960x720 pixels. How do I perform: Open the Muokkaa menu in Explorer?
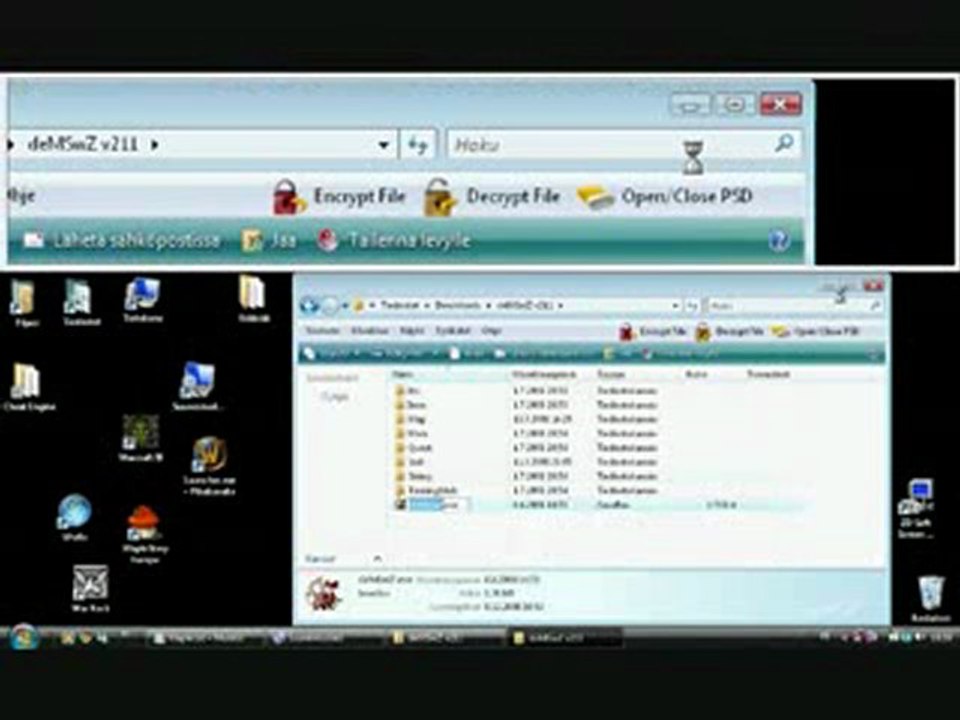coord(369,331)
